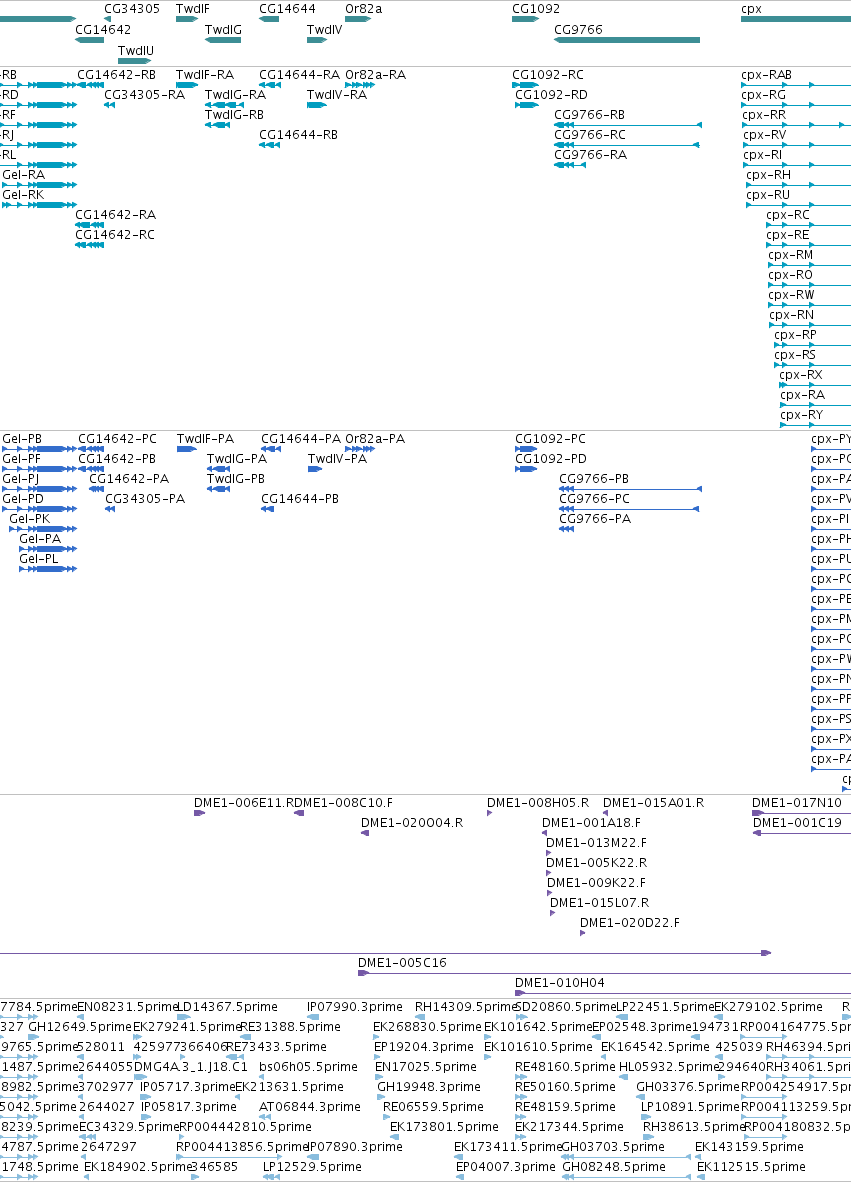Open transcript cpx-RM
The height and width of the screenshot is (1182, 851).
(791, 256)
